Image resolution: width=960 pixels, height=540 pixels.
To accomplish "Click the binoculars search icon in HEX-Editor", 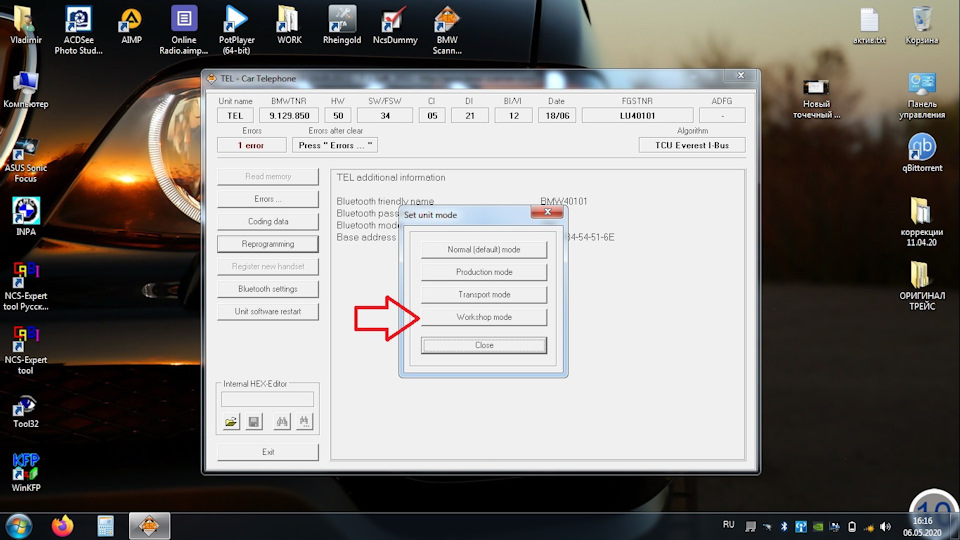I will [x=282, y=422].
